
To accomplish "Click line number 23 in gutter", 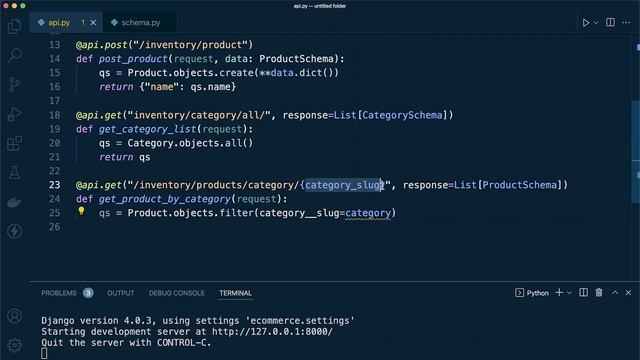I will [54, 185].
